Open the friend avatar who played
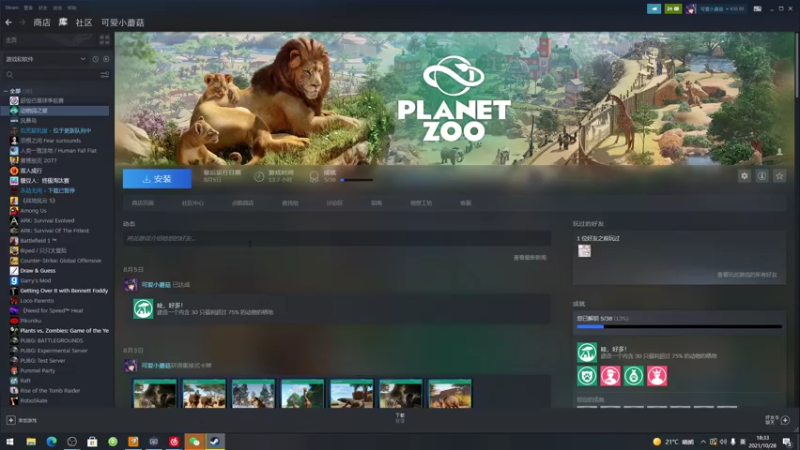This screenshot has height=450, width=800. [584, 251]
